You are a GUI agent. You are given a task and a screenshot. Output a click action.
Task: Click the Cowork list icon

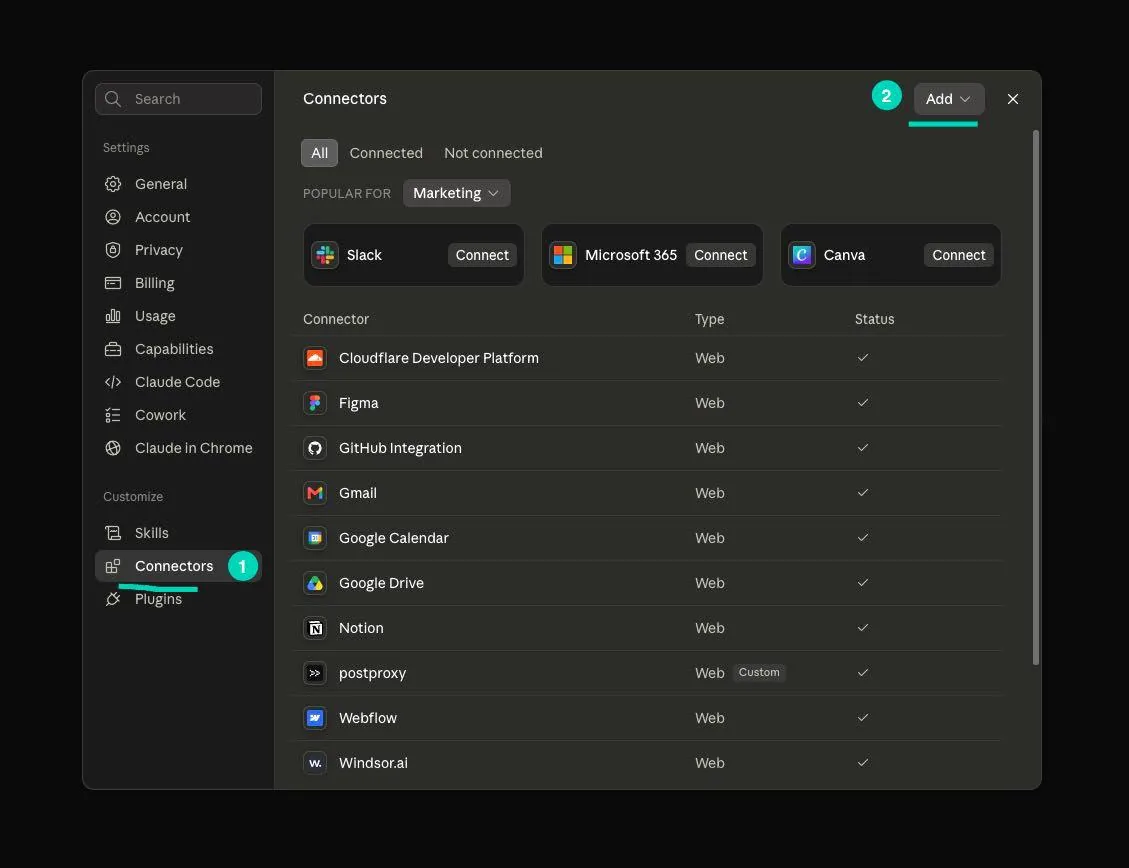click(x=113, y=415)
